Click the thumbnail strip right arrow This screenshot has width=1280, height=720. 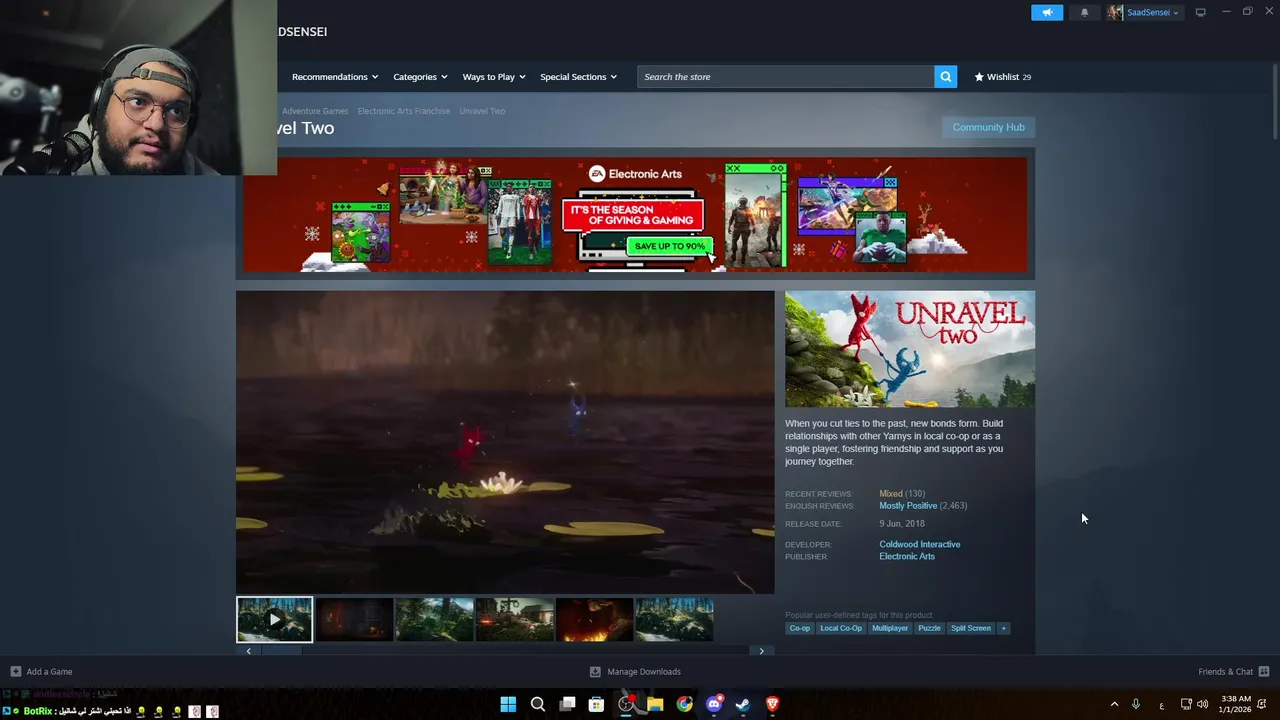[761, 651]
